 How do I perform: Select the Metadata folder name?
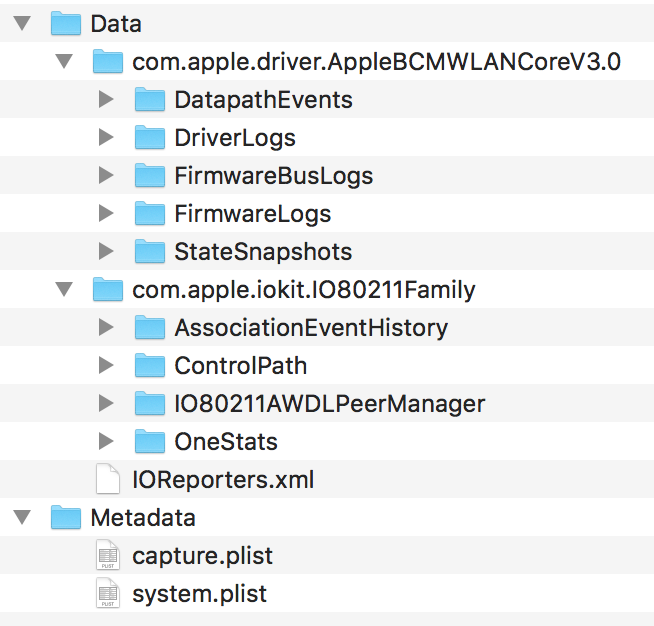(x=143, y=518)
